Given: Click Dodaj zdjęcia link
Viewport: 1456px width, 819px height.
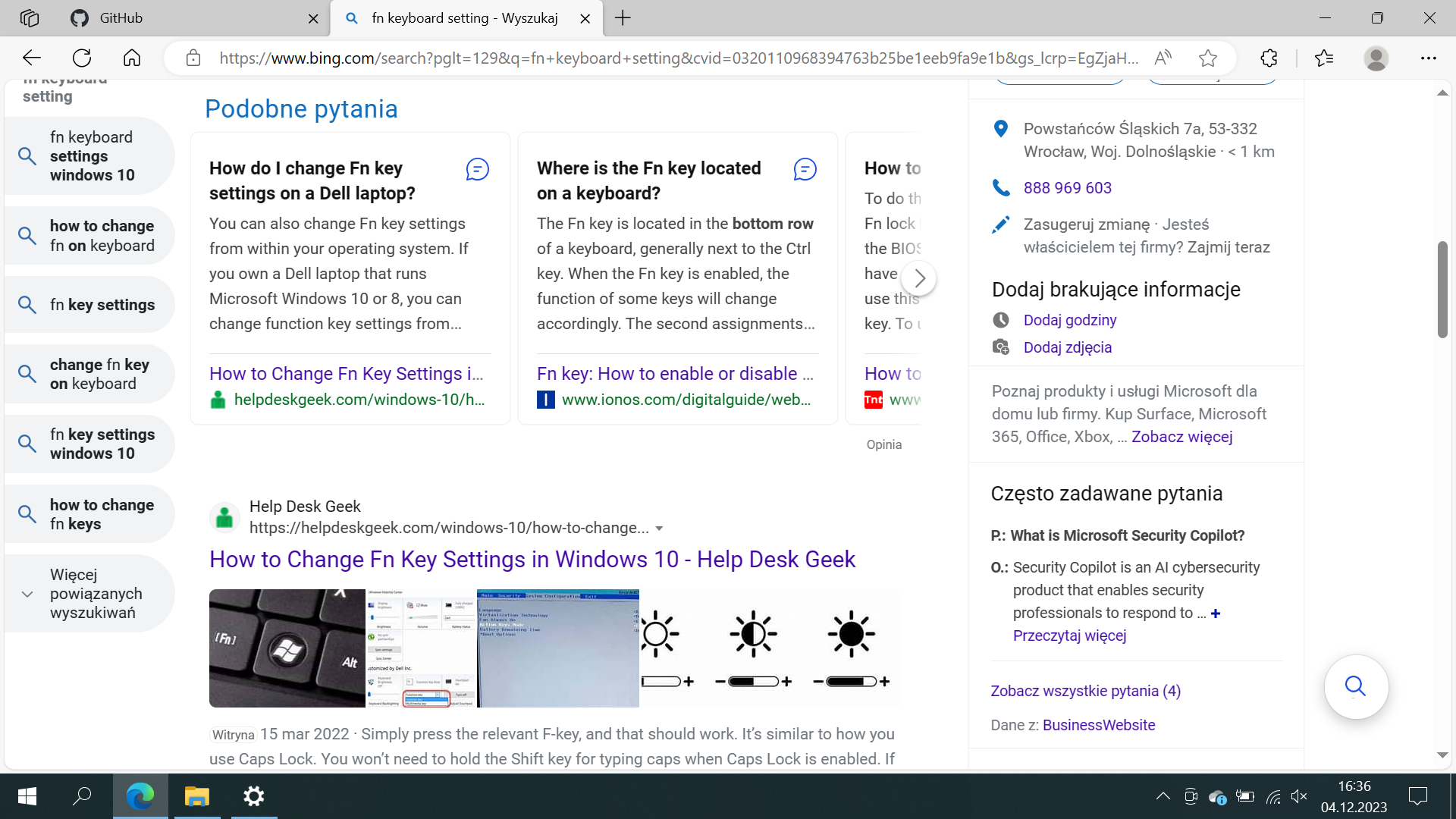Looking at the screenshot, I should click(x=1068, y=347).
